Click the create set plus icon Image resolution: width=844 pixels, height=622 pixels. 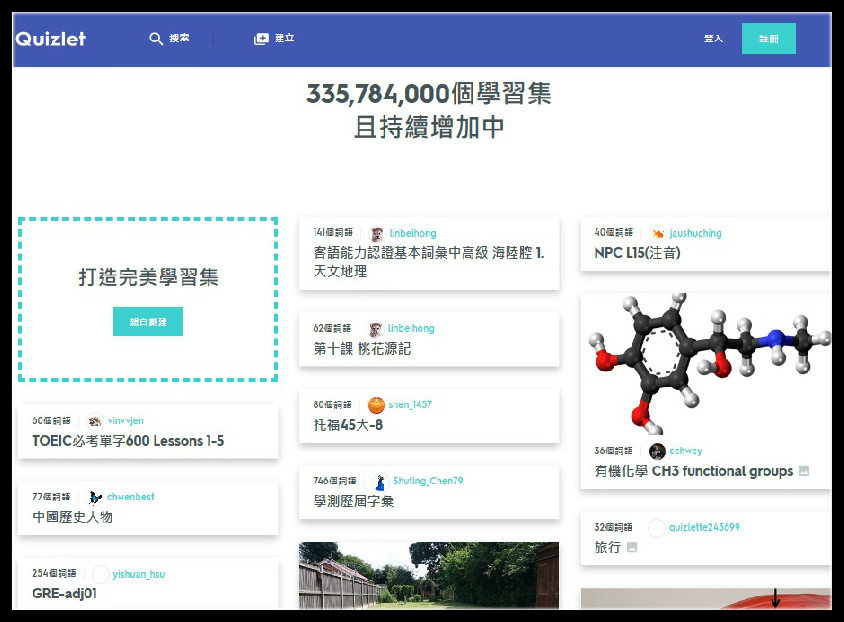tap(261, 39)
